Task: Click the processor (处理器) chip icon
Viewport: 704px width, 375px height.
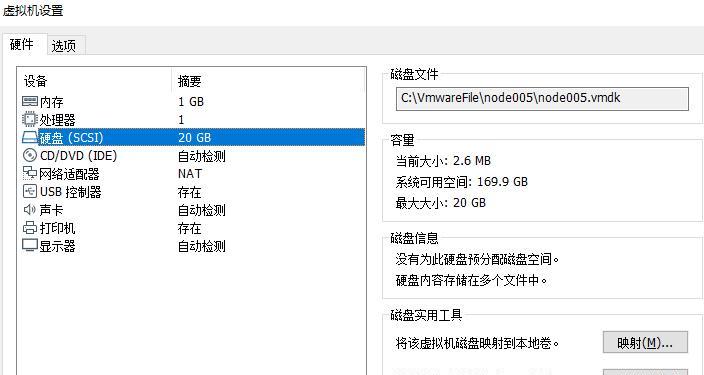Action: (30, 119)
